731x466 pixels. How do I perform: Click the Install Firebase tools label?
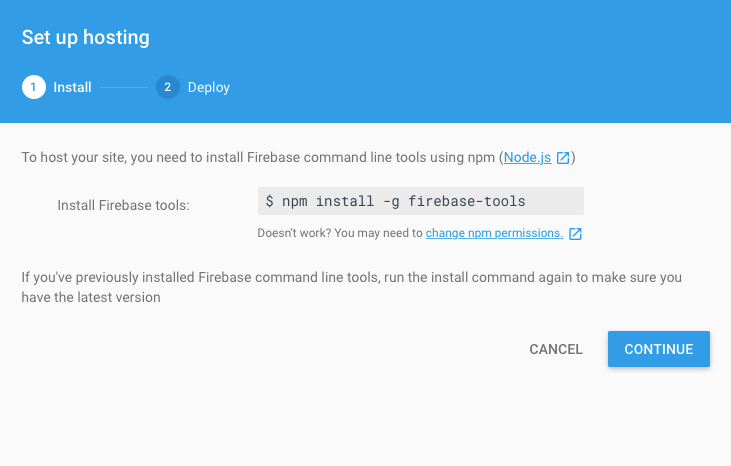pos(124,206)
